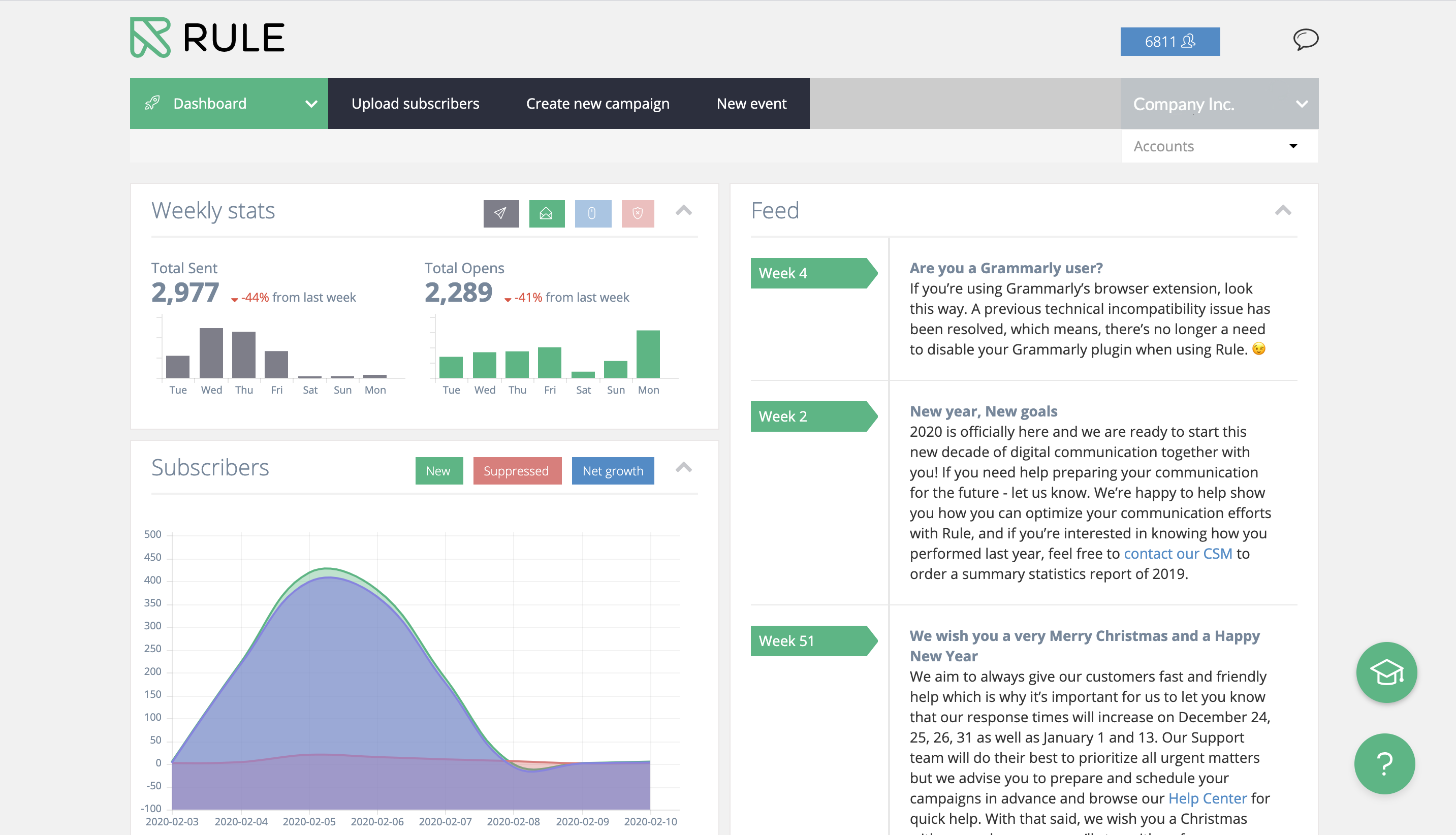Select Create new campaign in the navbar
Viewport: 1456px width, 835px height.
coord(597,104)
